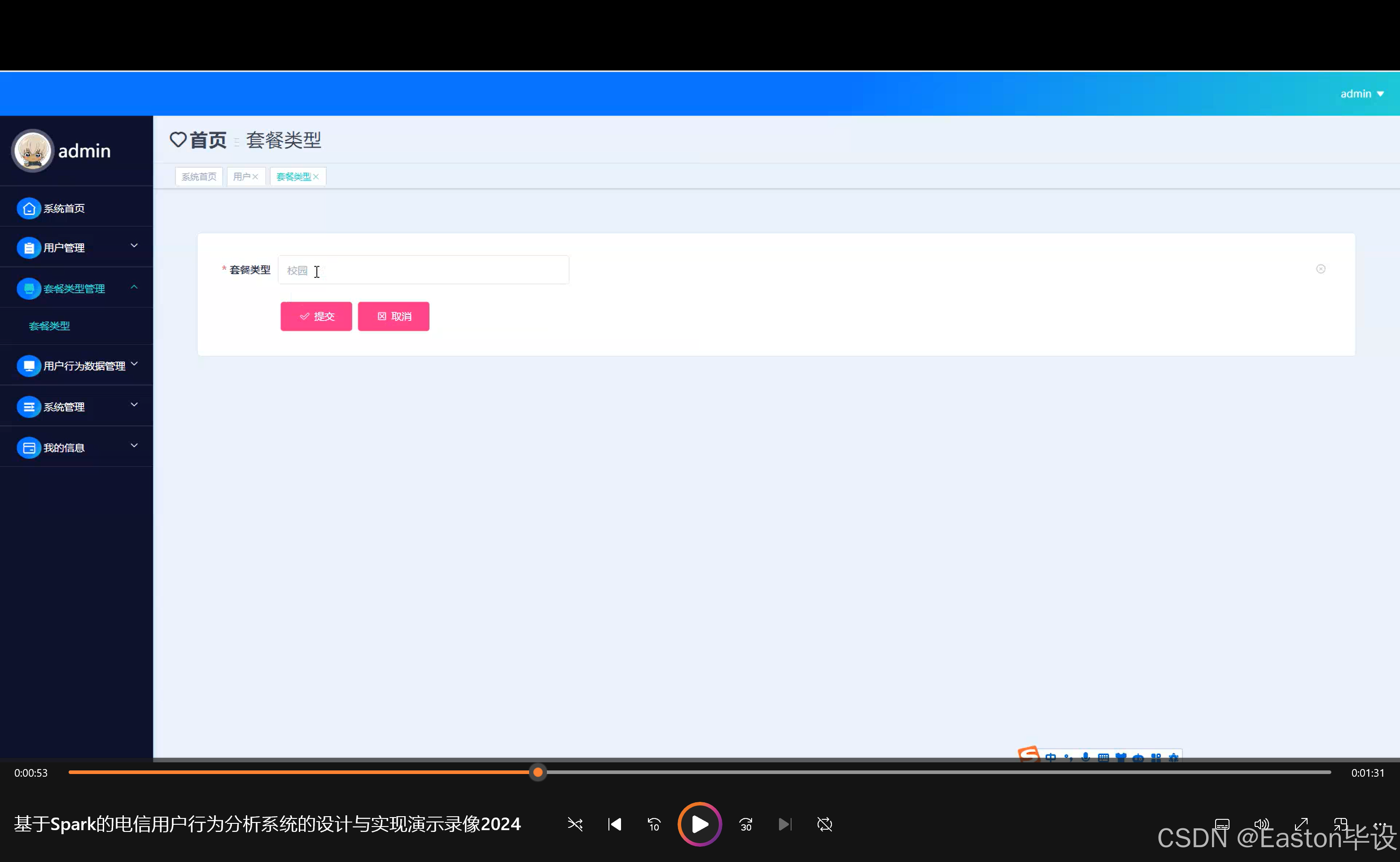Toggle repeat mode in the player
Screen dimensions: 1400x862
pyautogui.click(x=824, y=824)
